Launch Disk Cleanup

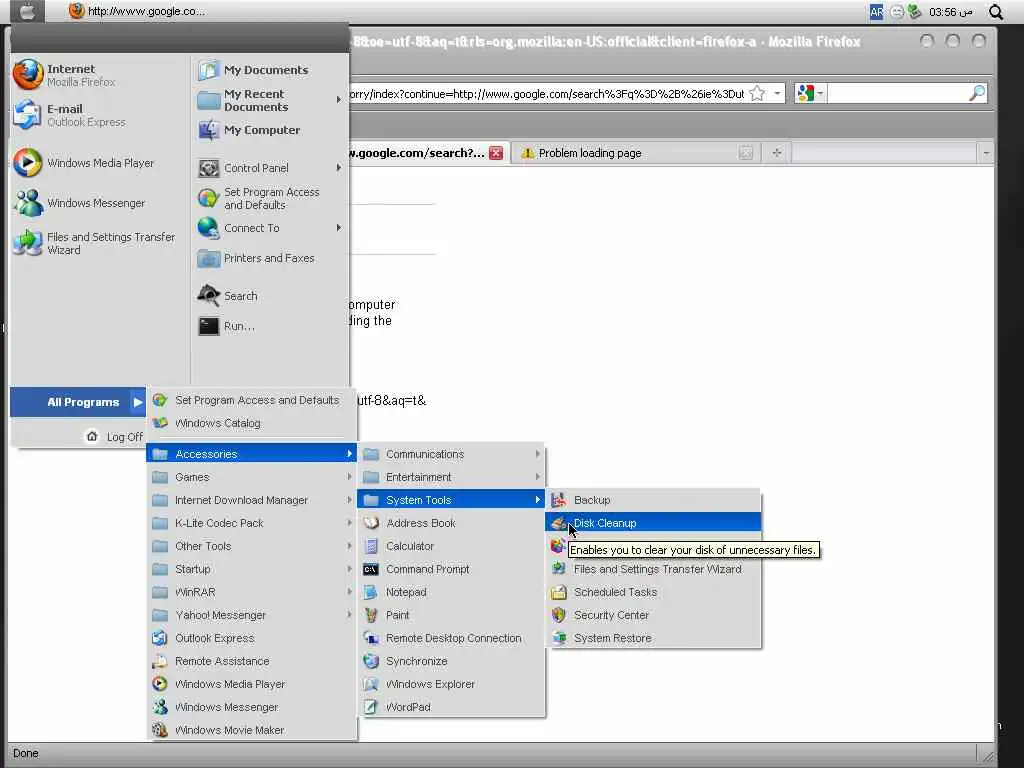[x=654, y=523]
